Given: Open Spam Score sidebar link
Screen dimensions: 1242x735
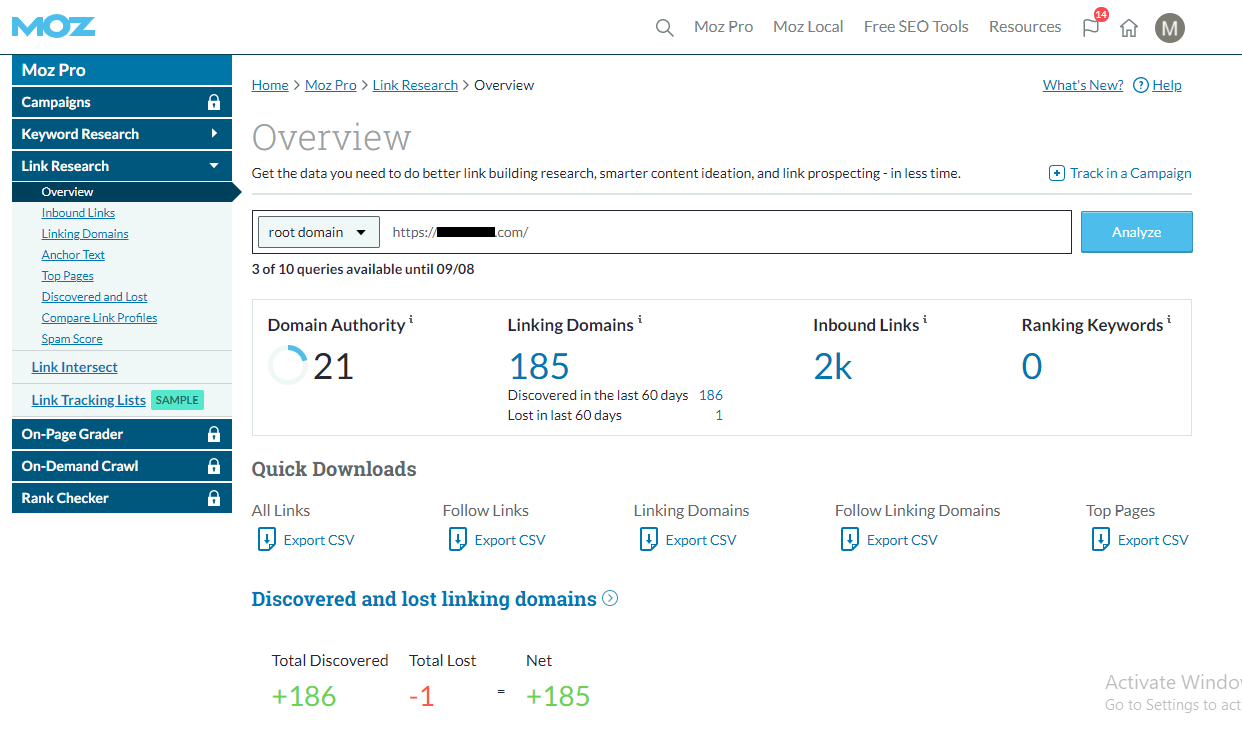Looking at the screenshot, I should pyautogui.click(x=72, y=339).
